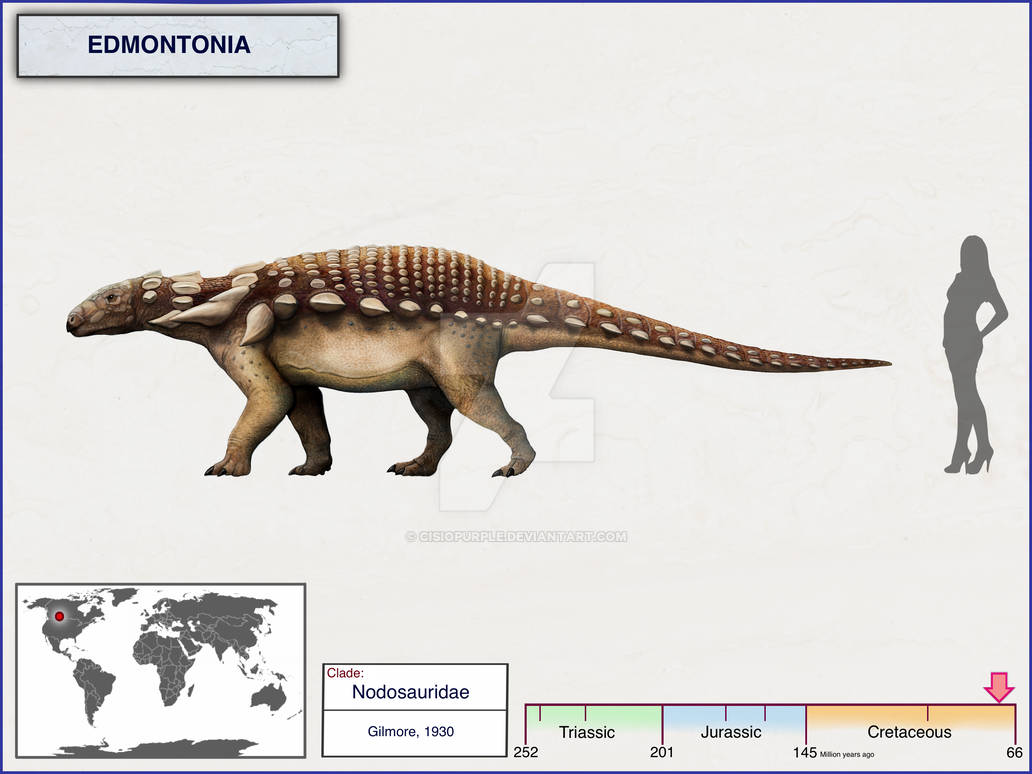The width and height of the screenshot is (1032, 774).
Task: Click the deviantart watermark text
Action: [517, 536]
